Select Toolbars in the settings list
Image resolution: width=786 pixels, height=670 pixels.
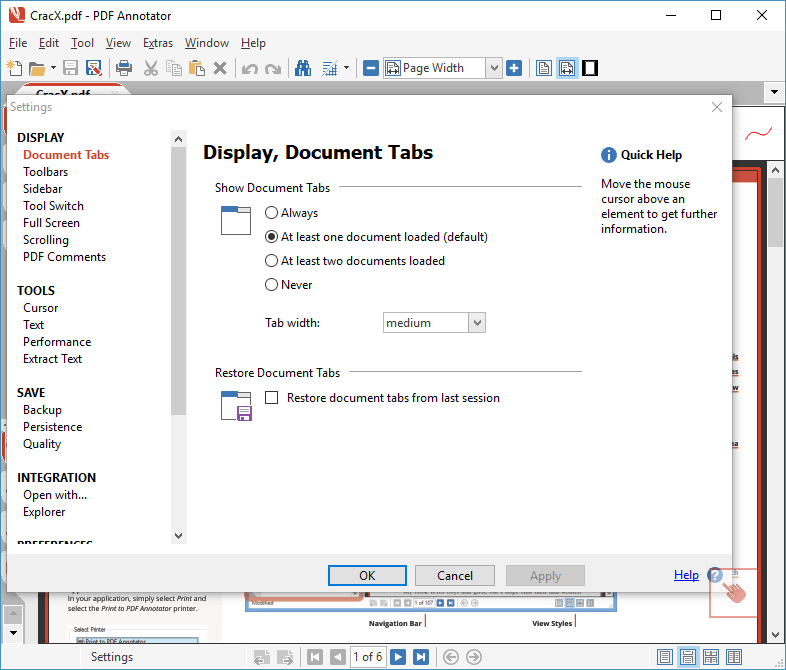(x=46, y=172)
